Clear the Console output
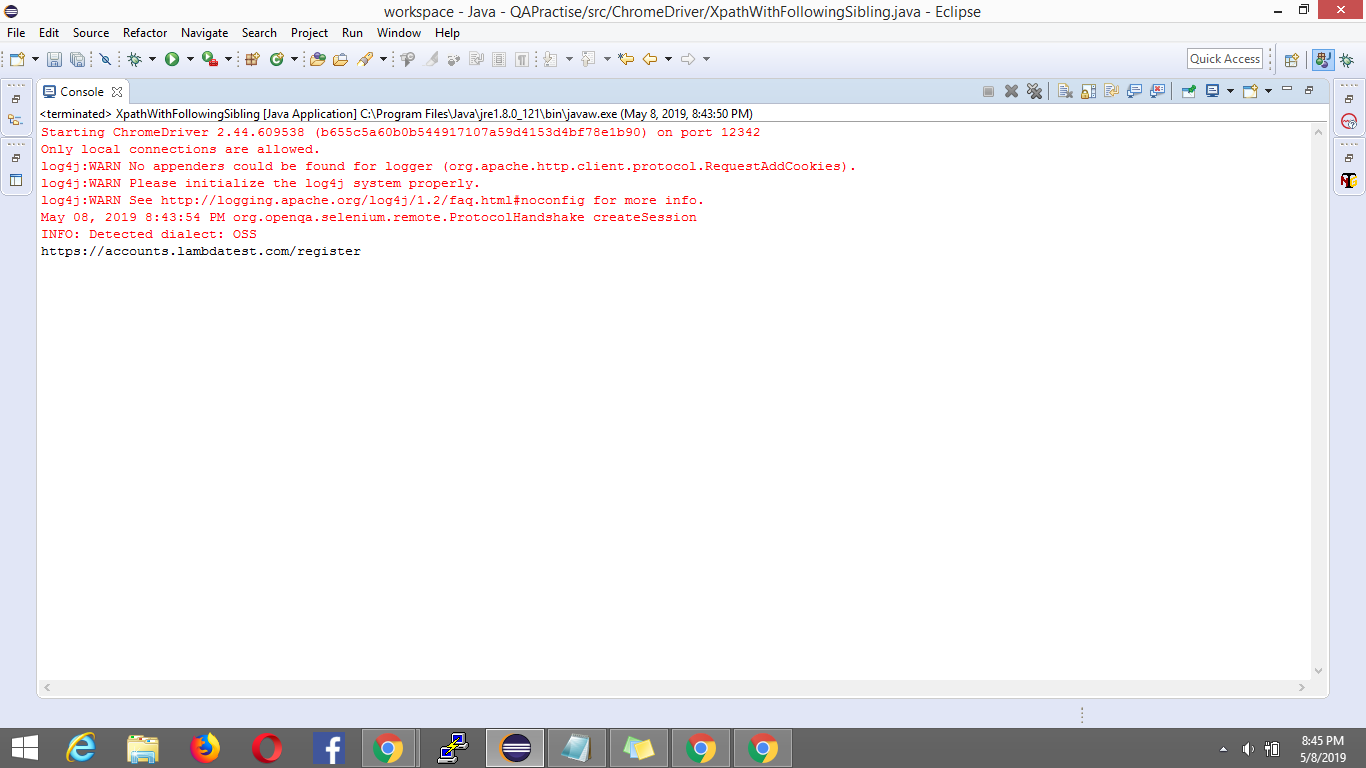The width and height of the screenshot is (1366, 768). 1065,90
